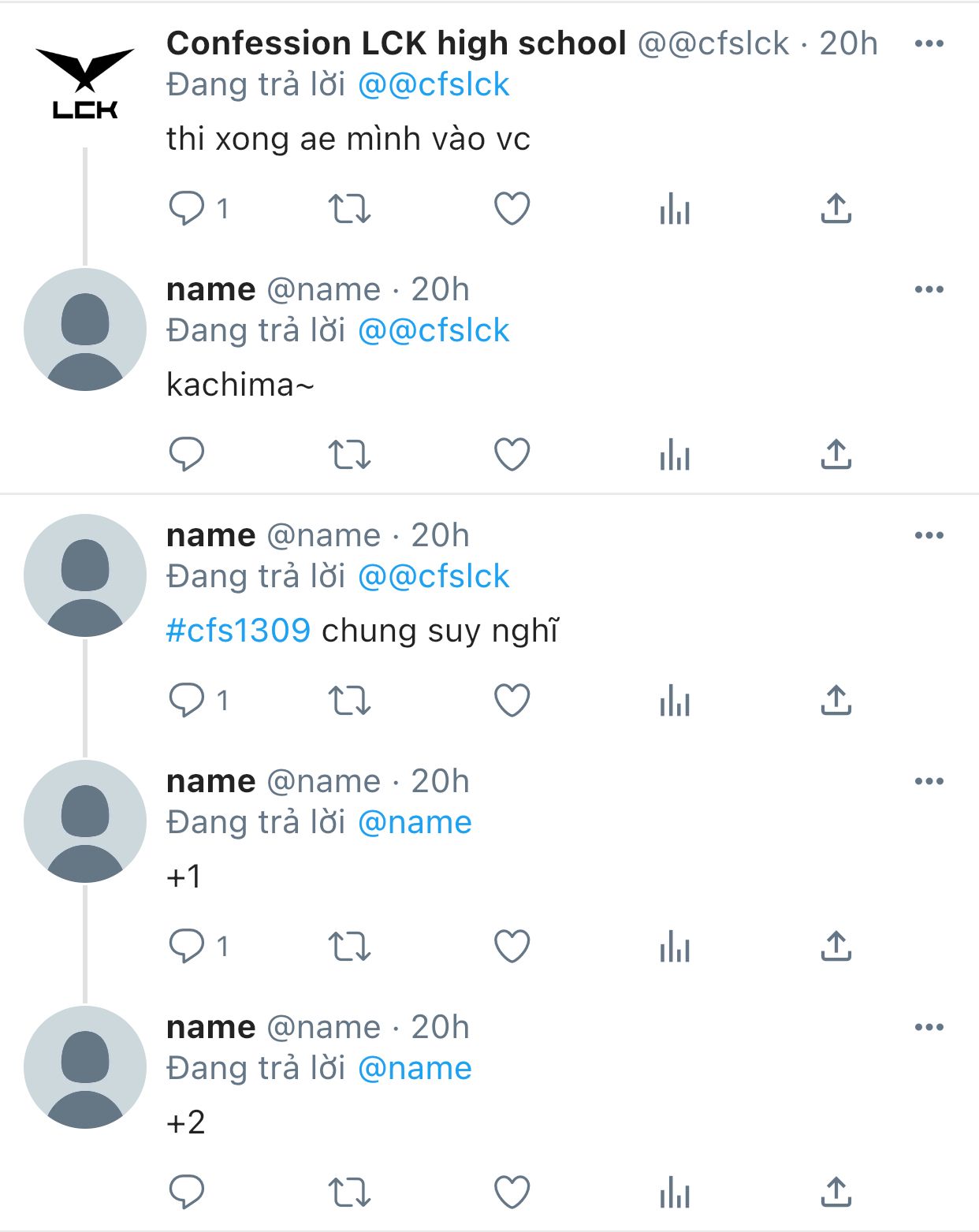Open more options menu on 'kachima~' tweet
This screenshot has height=1232, width=979.
[929, 290]
